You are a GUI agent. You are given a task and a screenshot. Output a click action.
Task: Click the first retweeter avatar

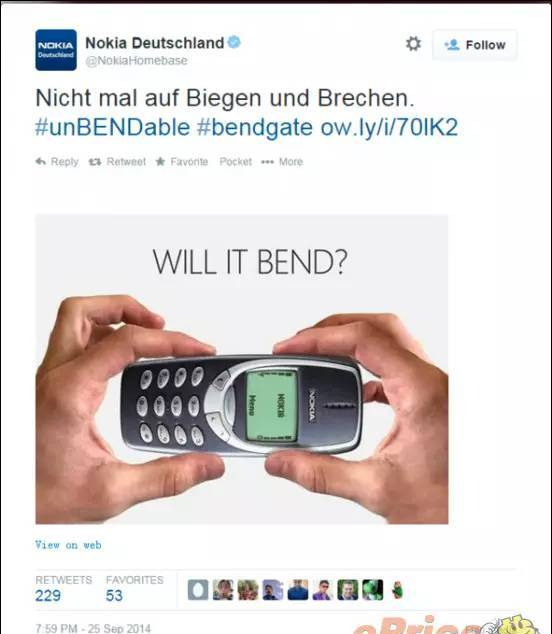198,590
